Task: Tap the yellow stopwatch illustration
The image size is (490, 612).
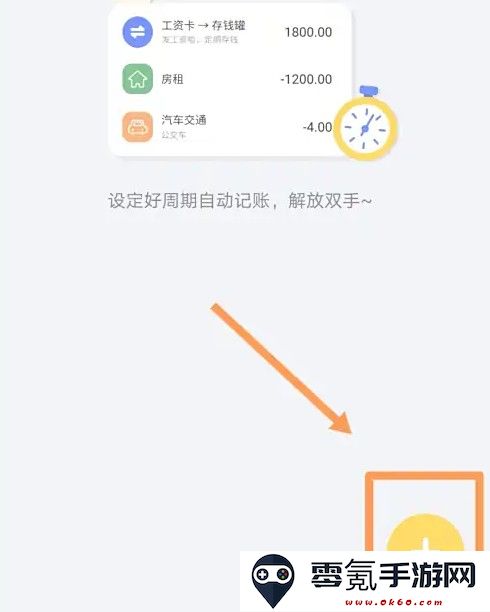Action: coord(366,124)
